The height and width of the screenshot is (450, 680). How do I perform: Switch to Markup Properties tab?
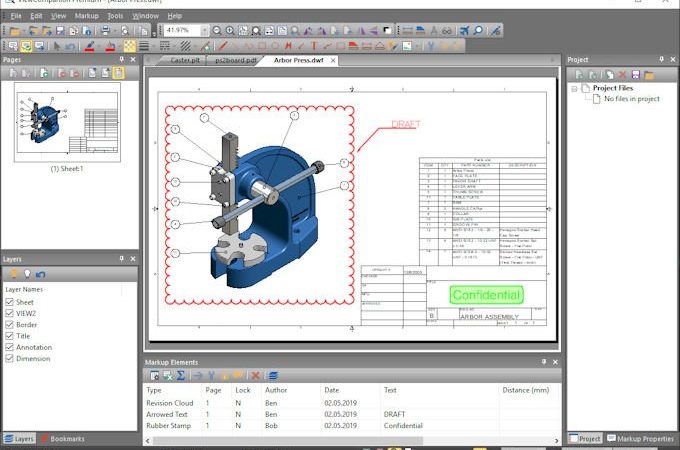[640, 439]
